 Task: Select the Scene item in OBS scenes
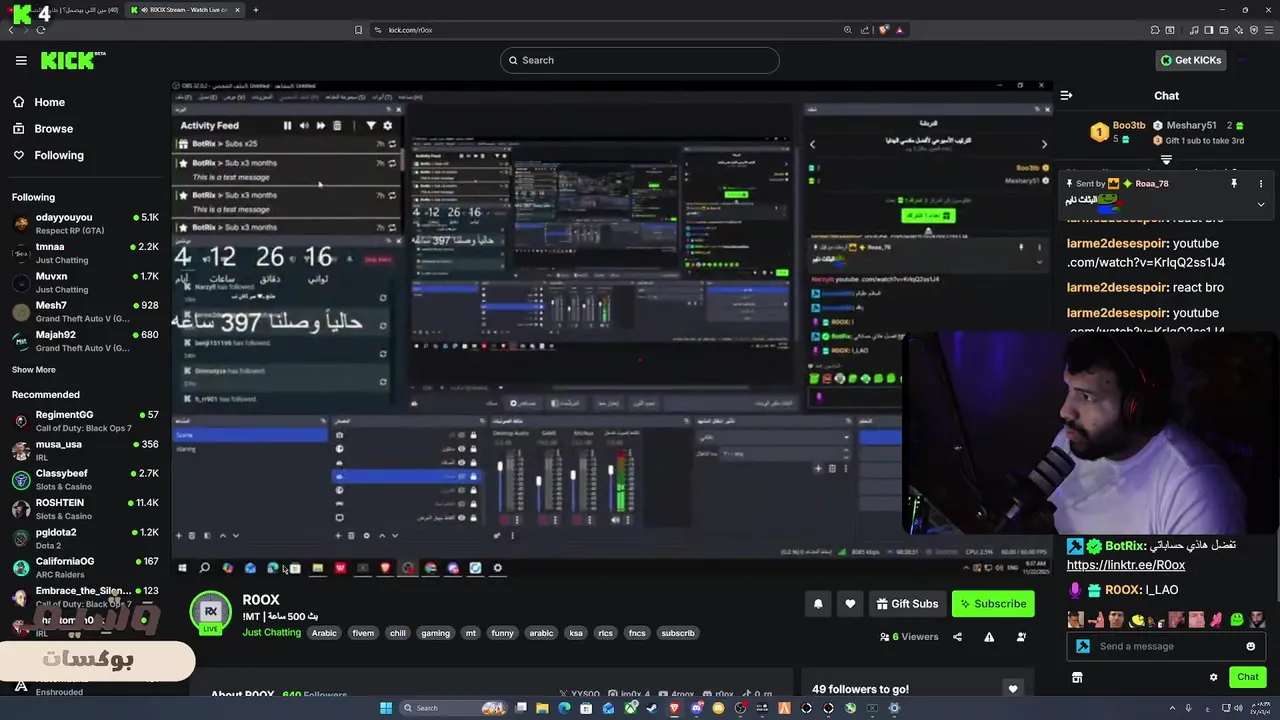[250, 435]
